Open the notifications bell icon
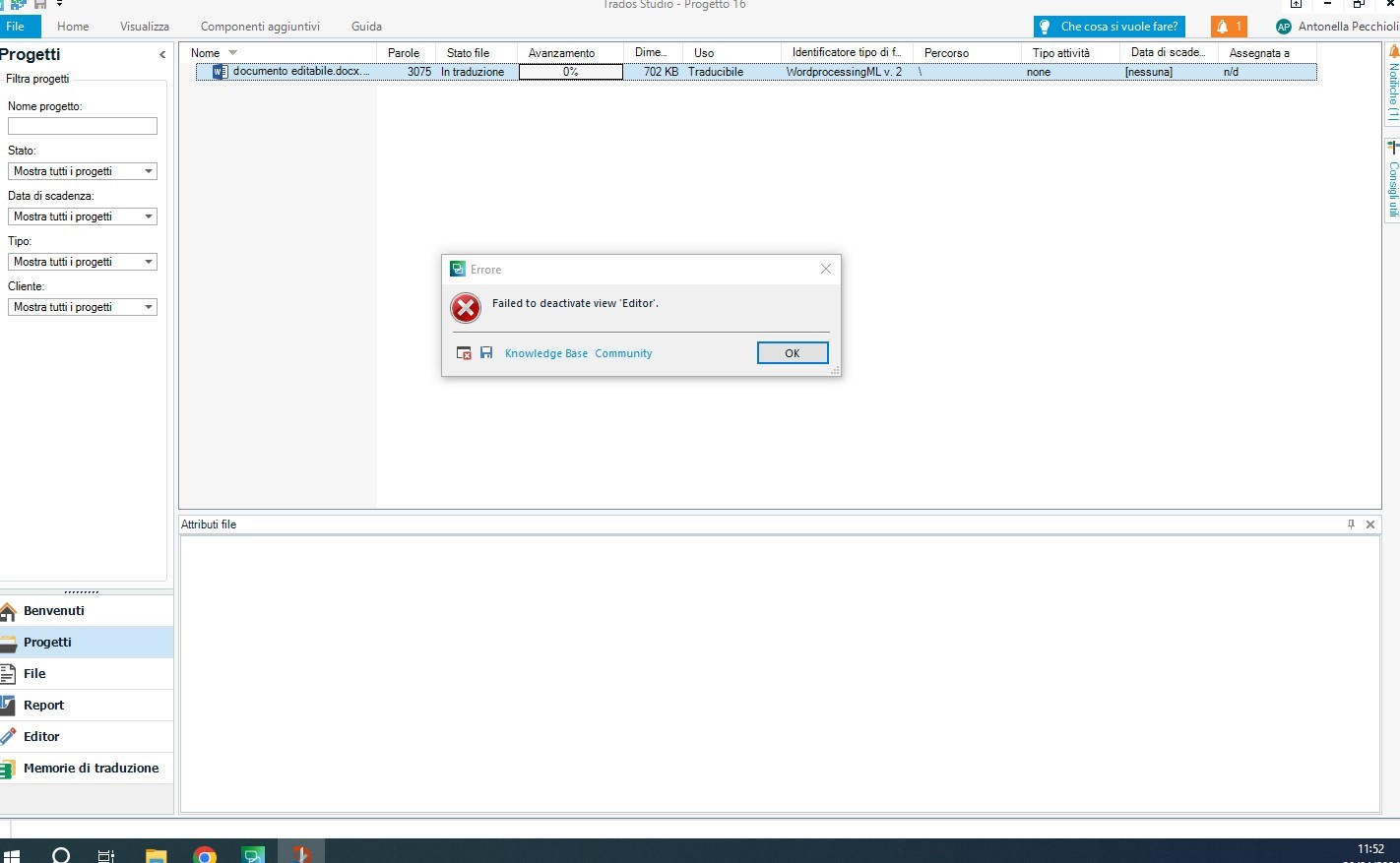Image resolution: width=1400 pixels, height=863 pixels. (x=1222, y=27)
